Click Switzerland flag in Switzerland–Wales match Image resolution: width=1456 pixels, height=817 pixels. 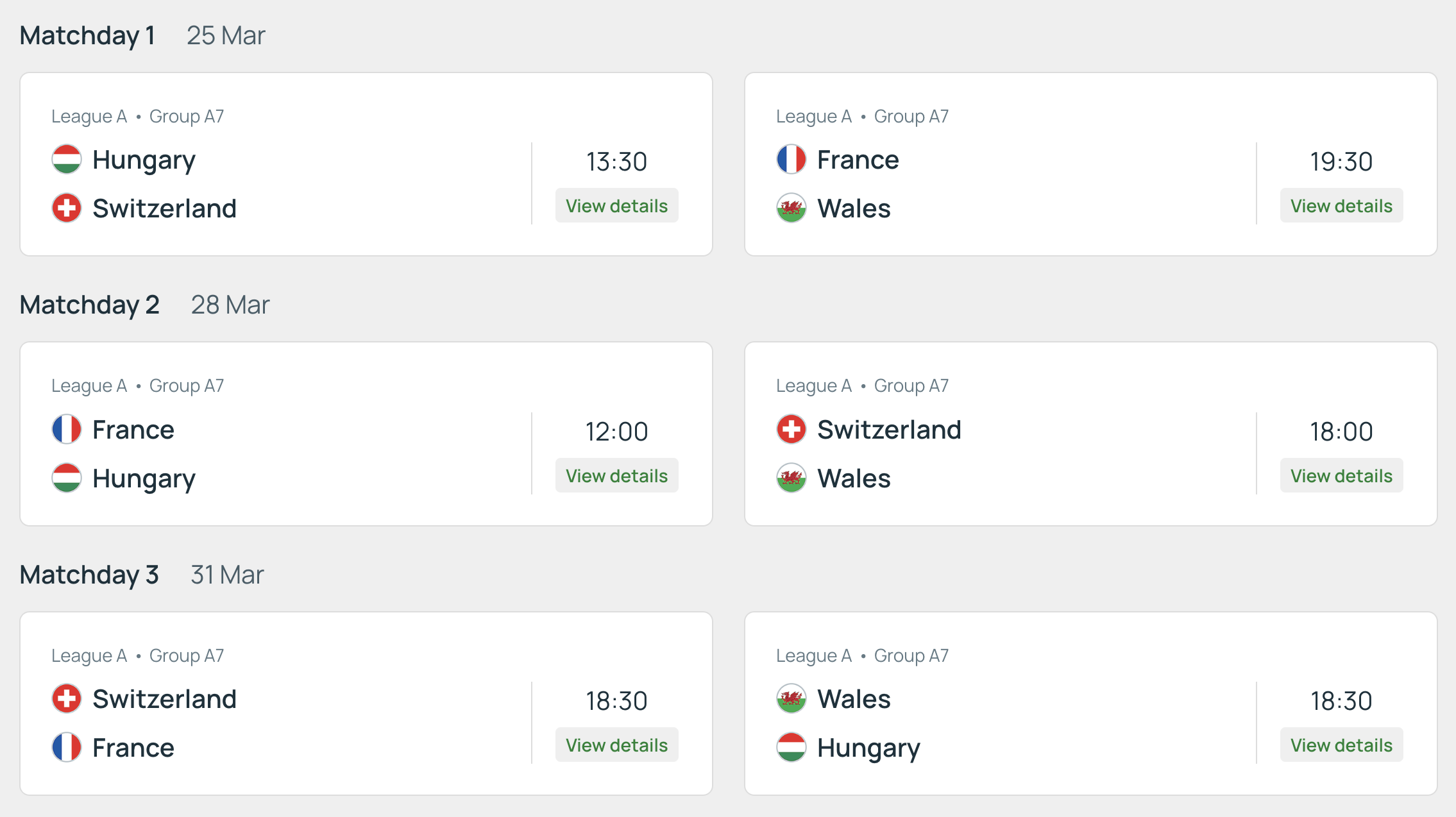(791, 430)
